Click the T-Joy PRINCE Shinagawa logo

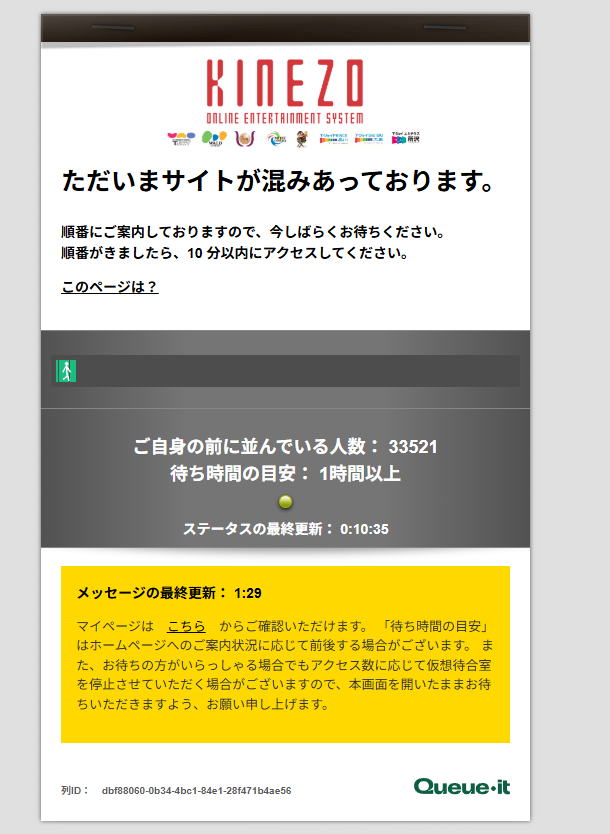point(333,139)
